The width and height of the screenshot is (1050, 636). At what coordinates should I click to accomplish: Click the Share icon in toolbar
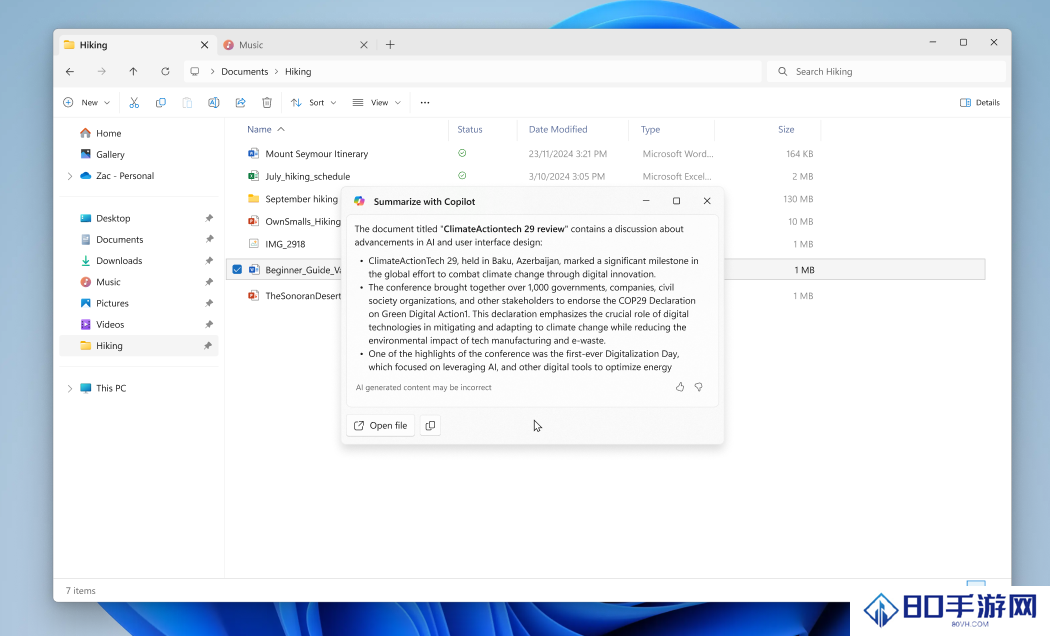click(240, 102)
